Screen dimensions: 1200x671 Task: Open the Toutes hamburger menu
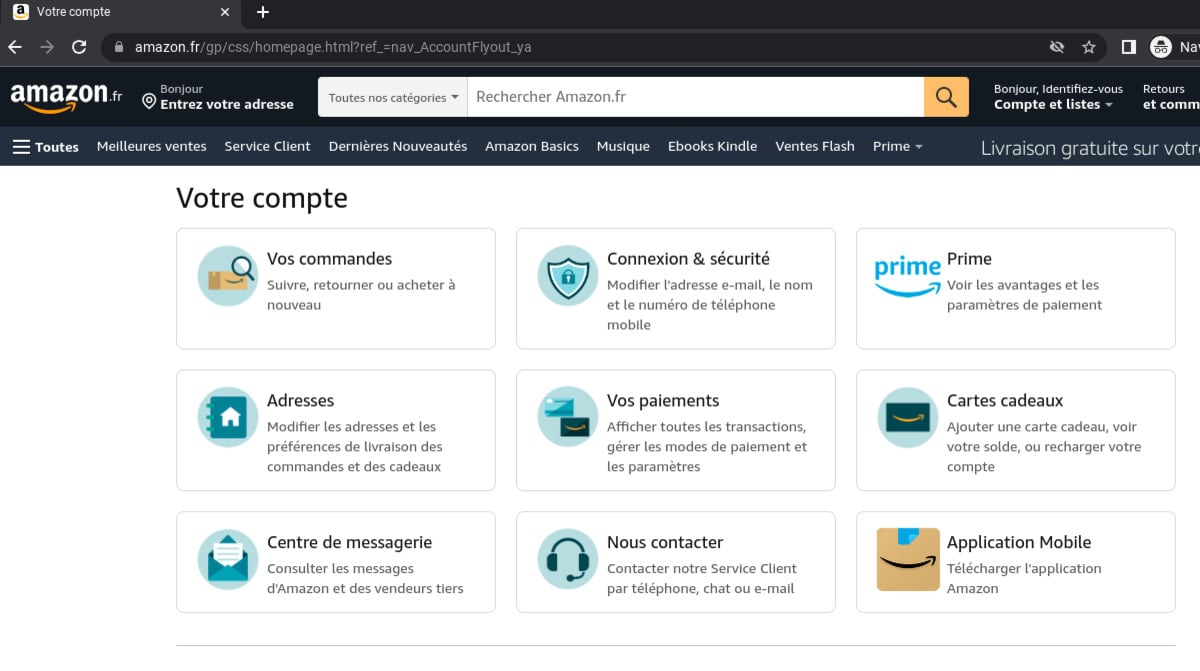45,146
